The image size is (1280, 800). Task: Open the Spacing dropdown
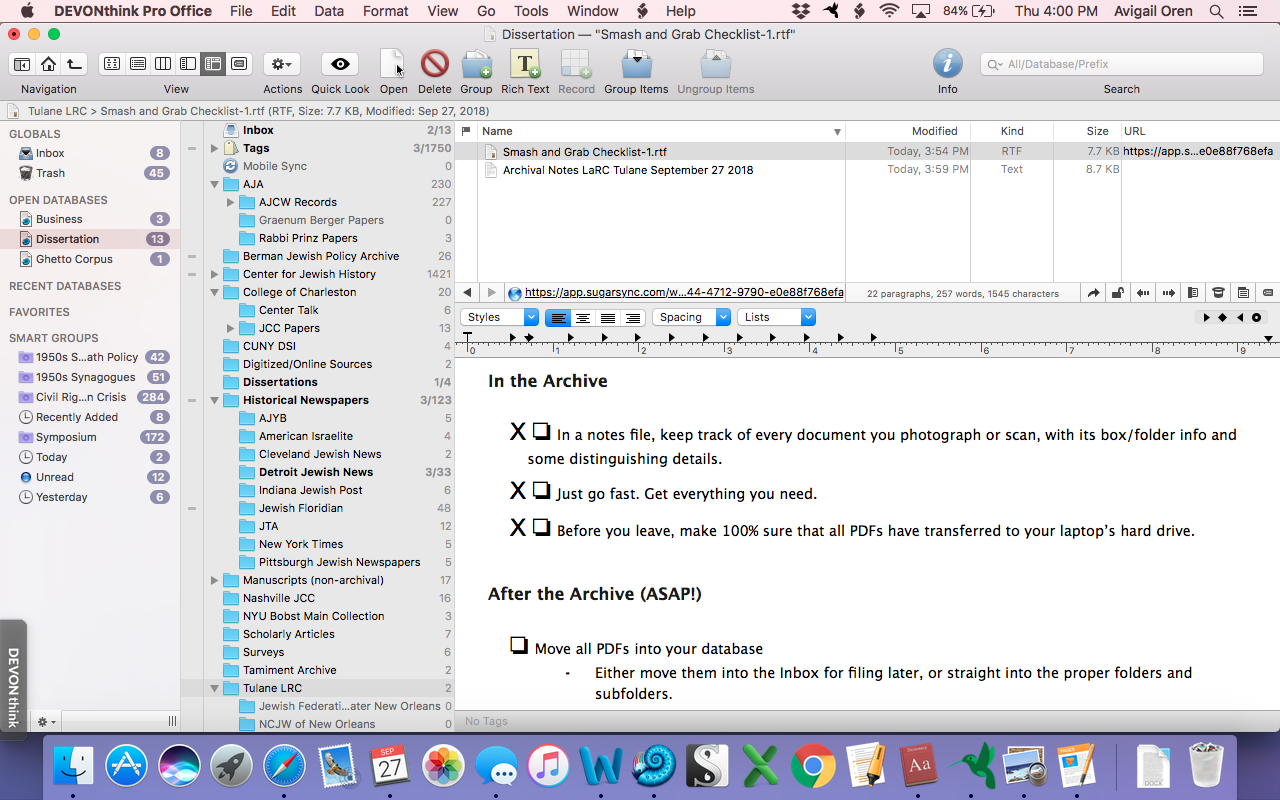(692, 317)
